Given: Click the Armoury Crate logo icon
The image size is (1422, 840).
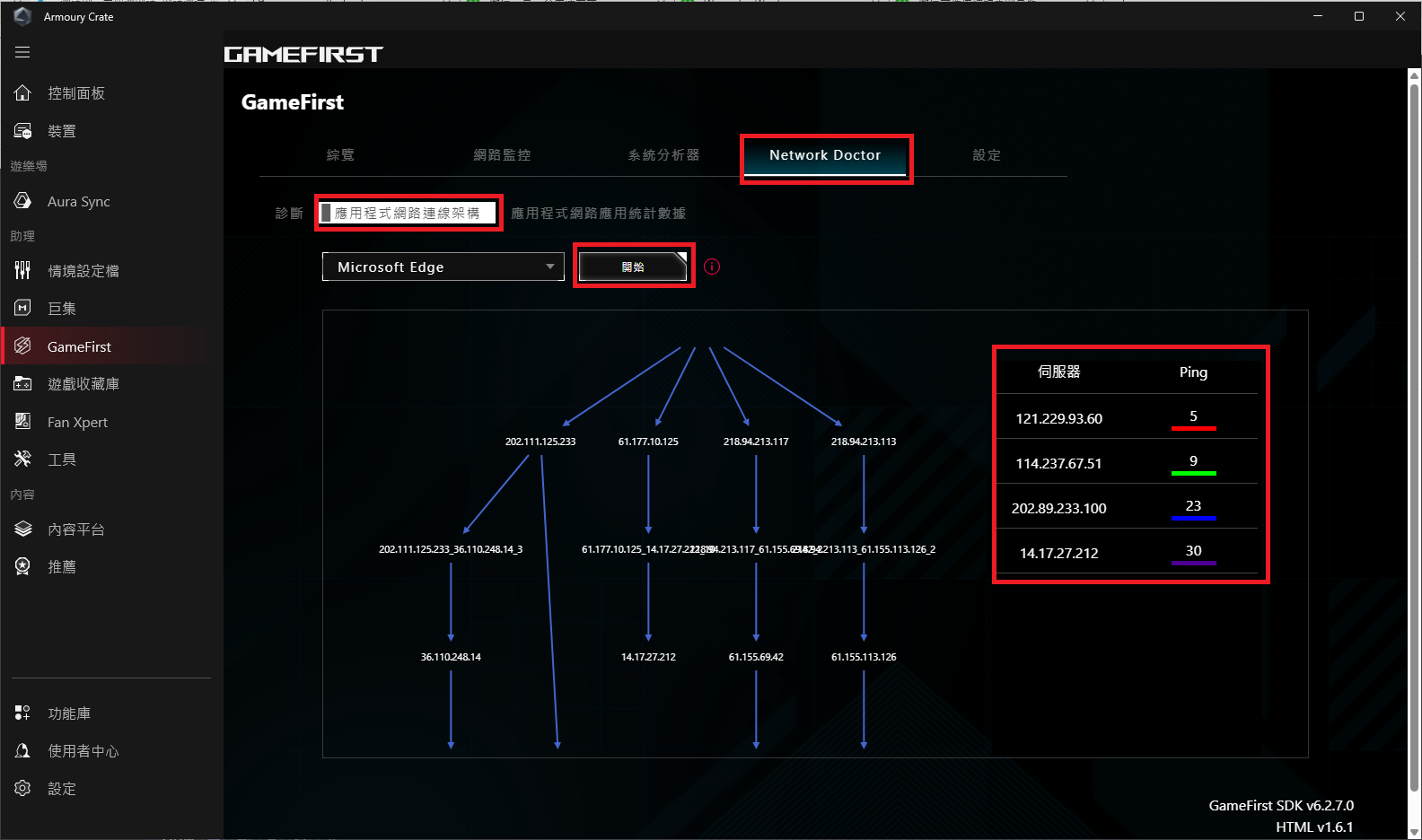Looking at the screenshot, I should tap(22, 16).
